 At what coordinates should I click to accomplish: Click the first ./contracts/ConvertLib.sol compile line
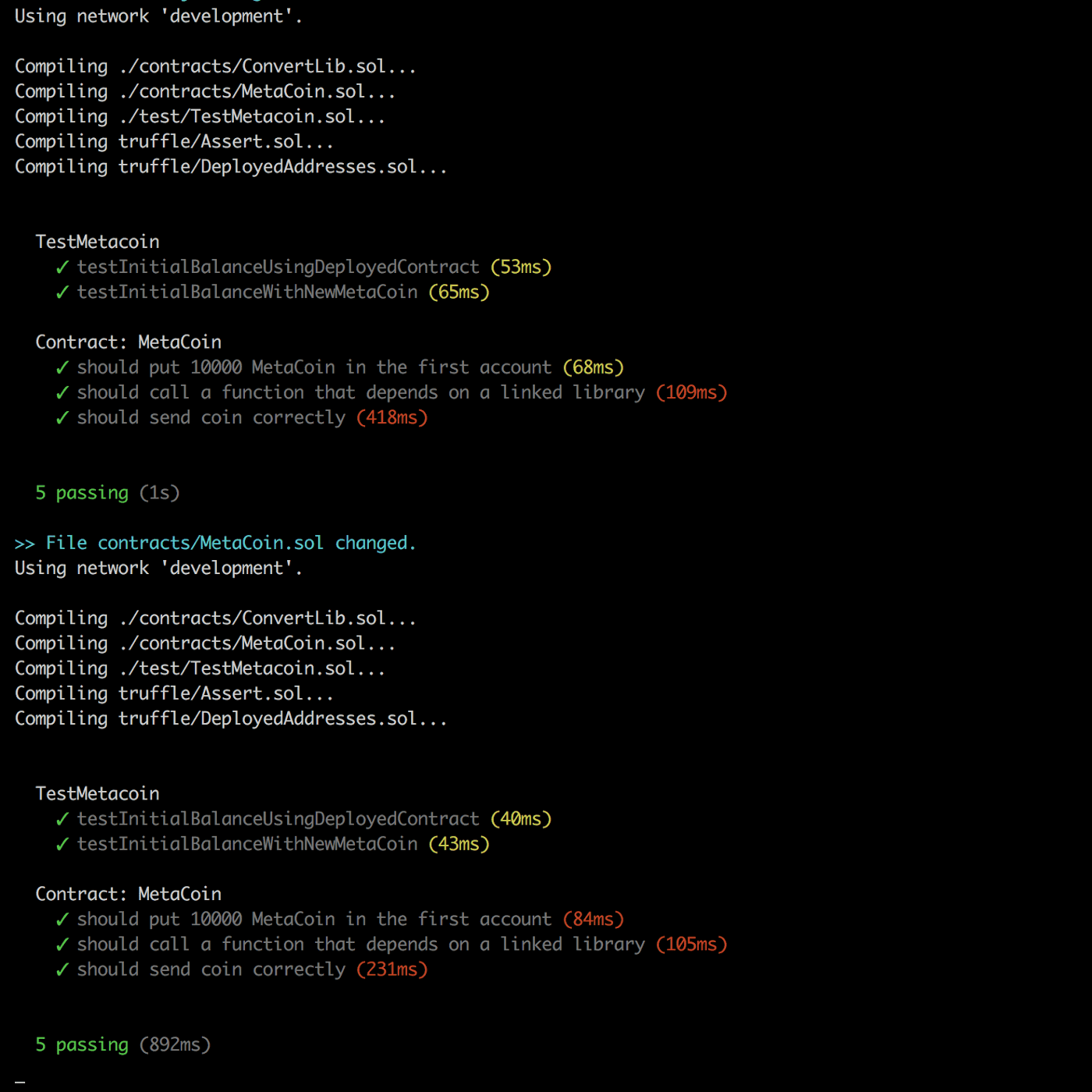coord(215,66)
